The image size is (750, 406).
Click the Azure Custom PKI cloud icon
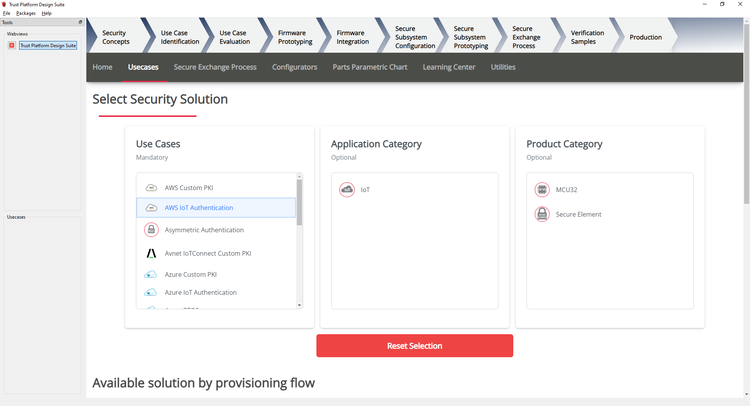pyautogui.click(x=151, y=274)
